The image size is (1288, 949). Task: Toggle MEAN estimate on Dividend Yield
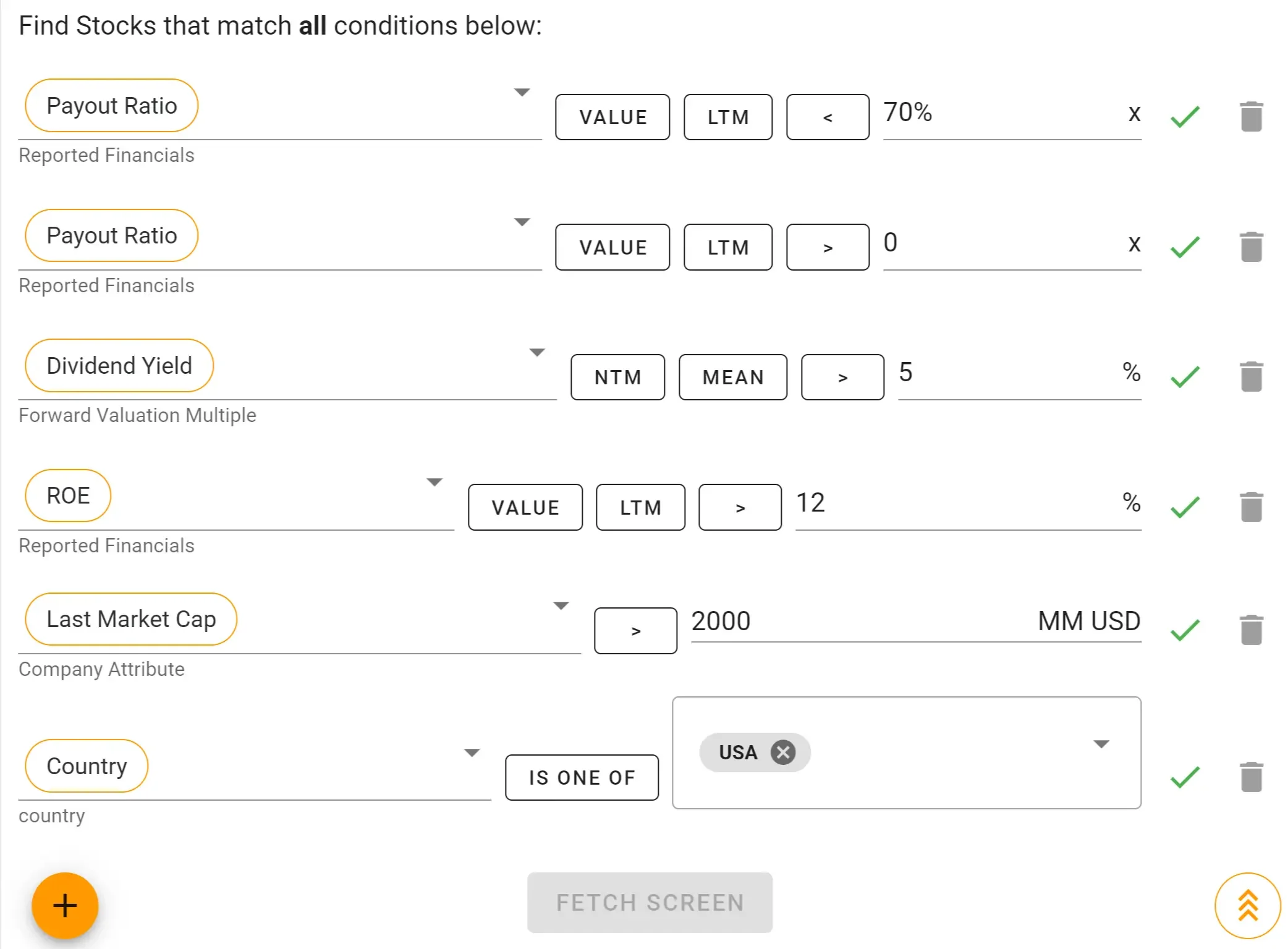click(x=733, y=377)
